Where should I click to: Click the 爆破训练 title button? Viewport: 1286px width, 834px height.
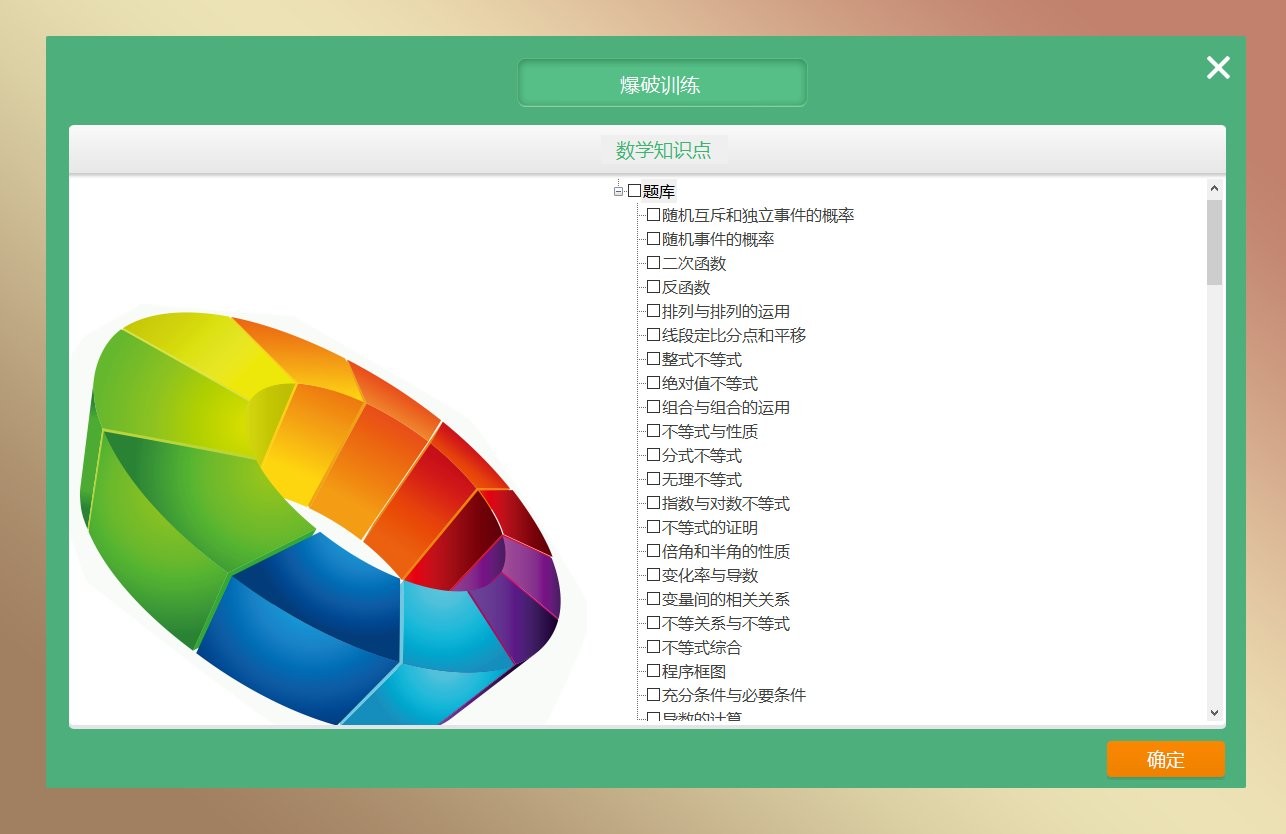pyautogui.click(x=661, y=84)
